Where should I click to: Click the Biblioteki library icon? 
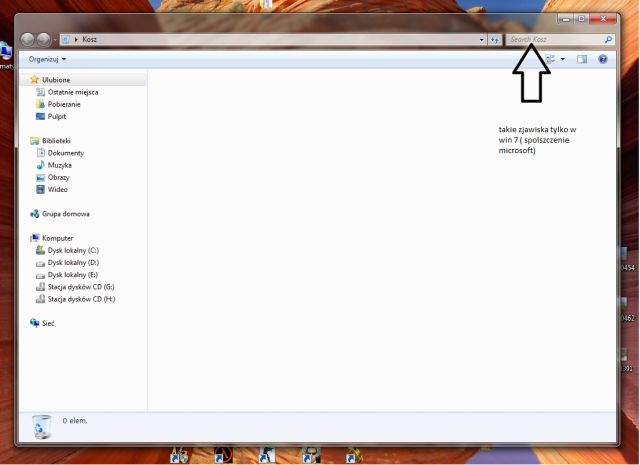click(35, 141)
